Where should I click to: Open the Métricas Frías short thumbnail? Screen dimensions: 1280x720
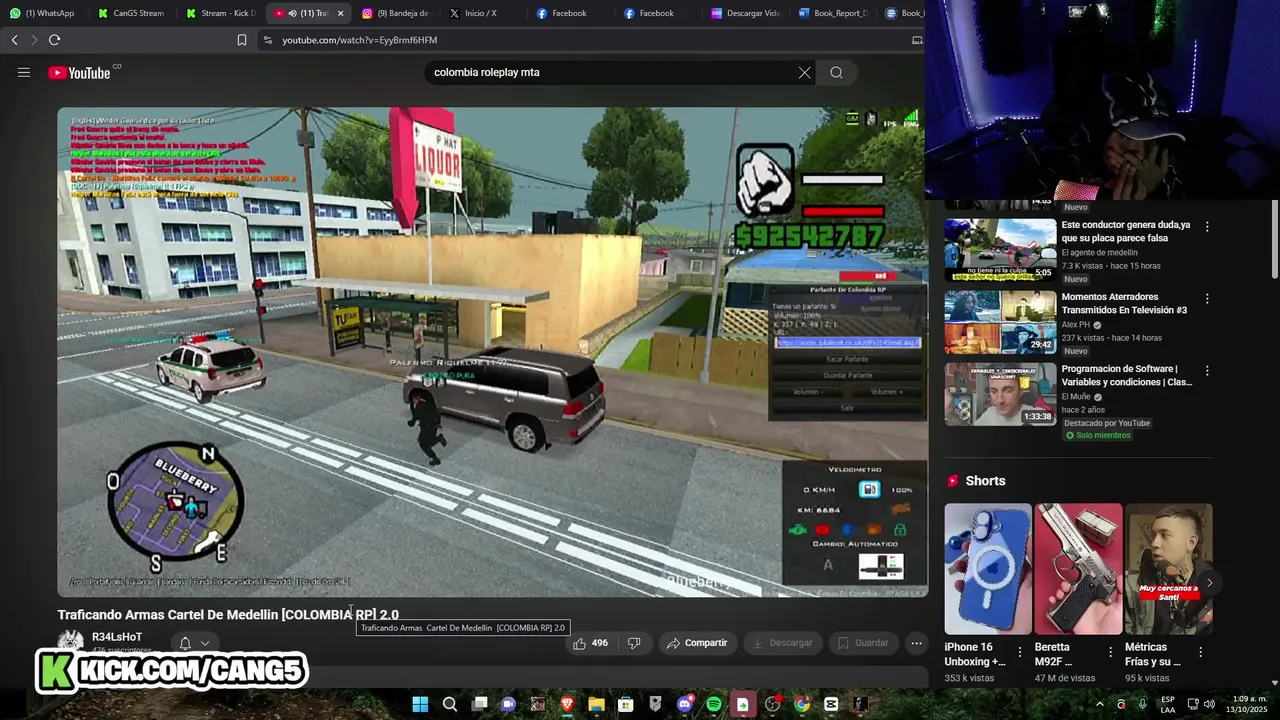click(x=1168, y=568)
